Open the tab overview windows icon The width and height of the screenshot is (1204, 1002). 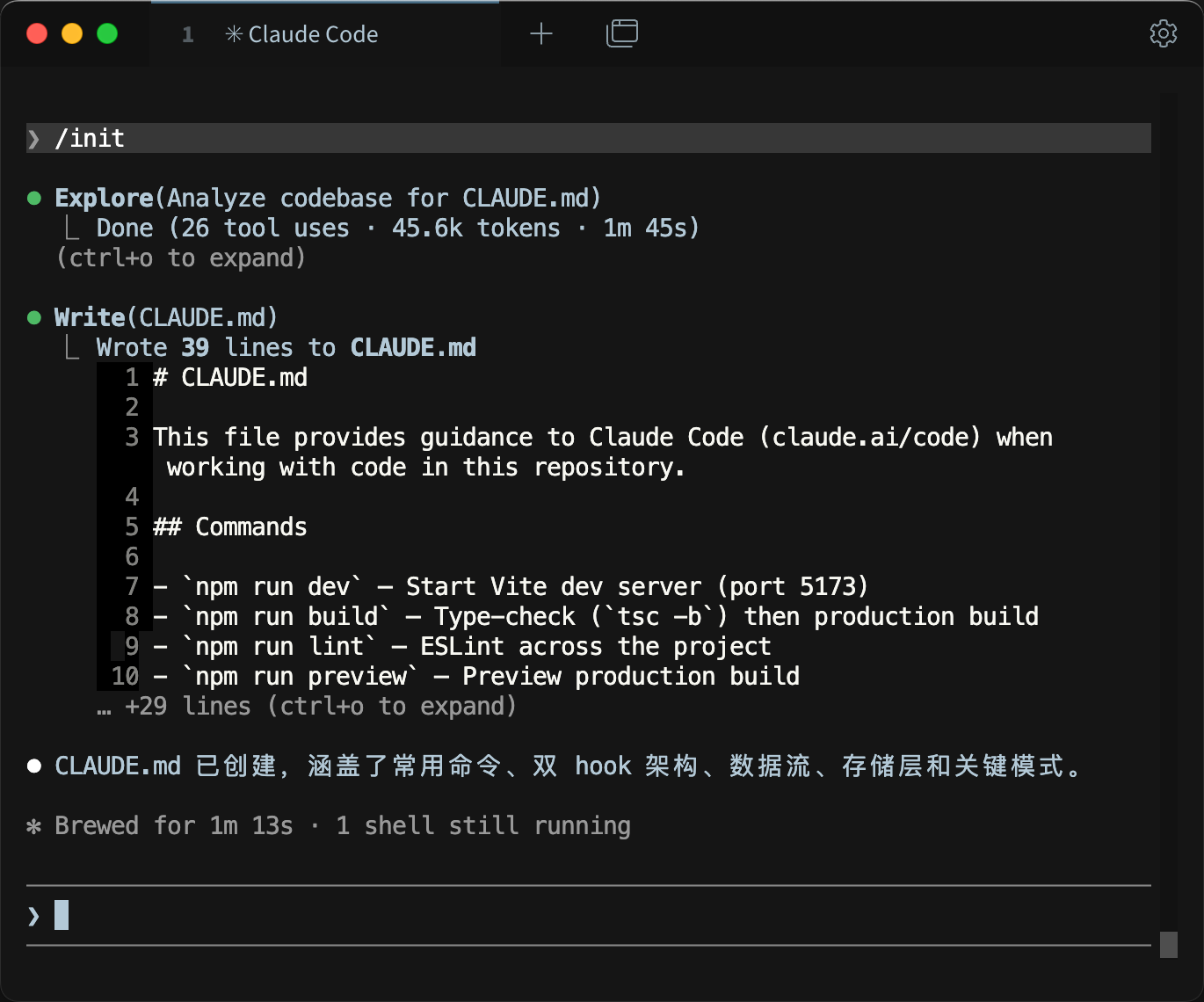(x=622, y=33)
